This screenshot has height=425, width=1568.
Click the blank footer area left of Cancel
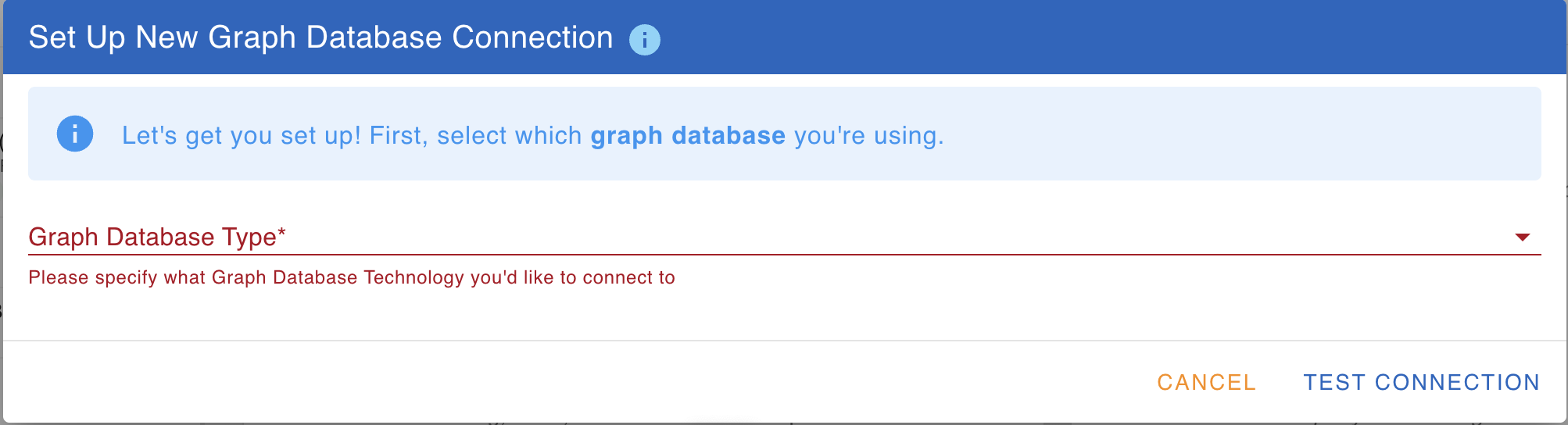(547, 382)
